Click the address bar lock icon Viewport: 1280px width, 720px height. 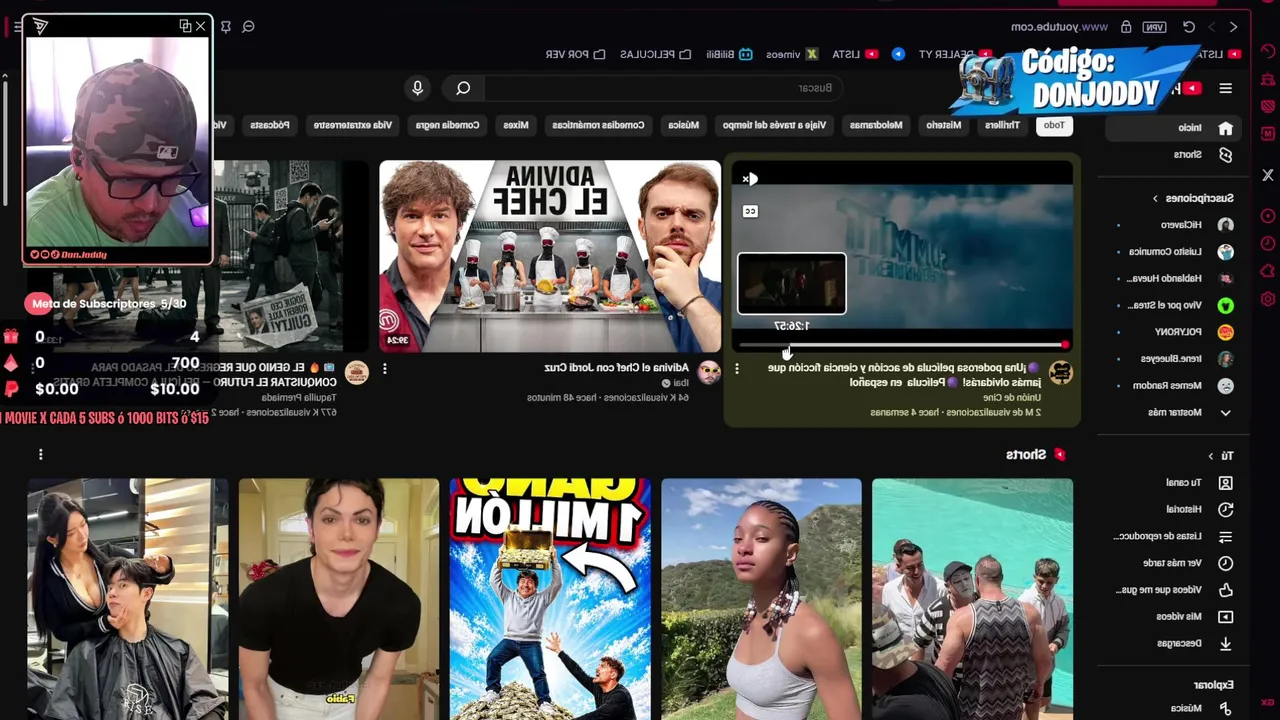click(x=1126, y=27)
